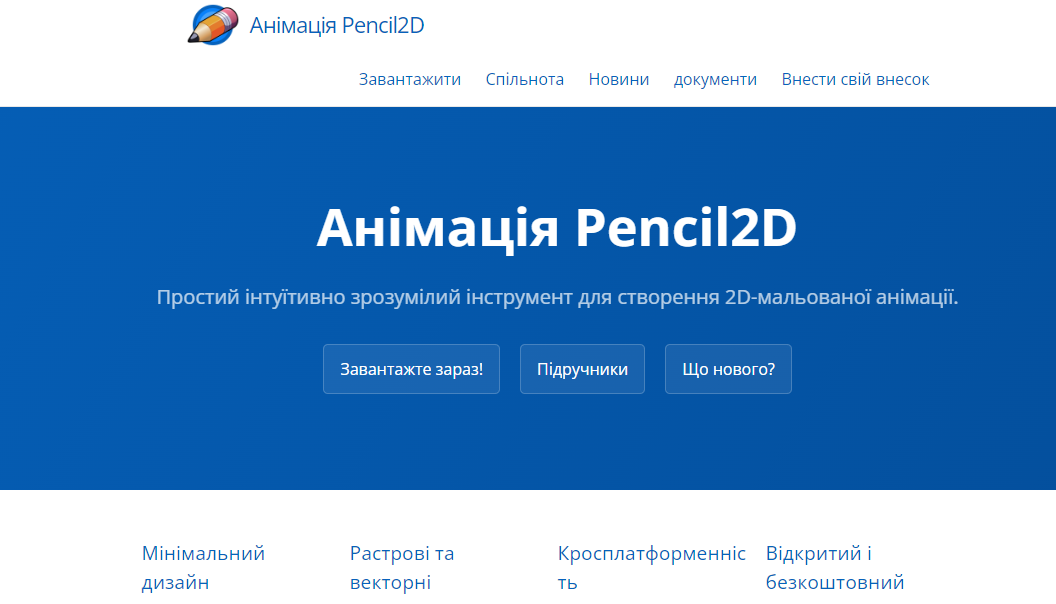Click the 'Завантажте зараз!' button

click(411, 369)
